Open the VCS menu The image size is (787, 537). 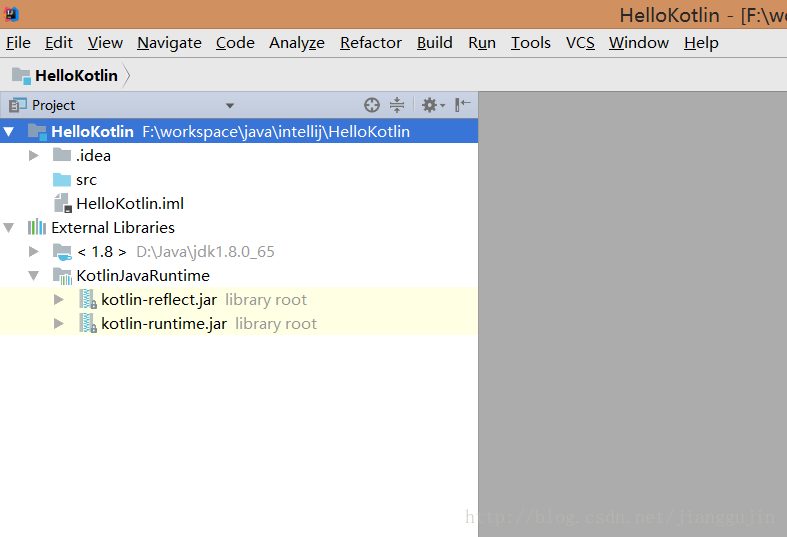tap(580, 43)
